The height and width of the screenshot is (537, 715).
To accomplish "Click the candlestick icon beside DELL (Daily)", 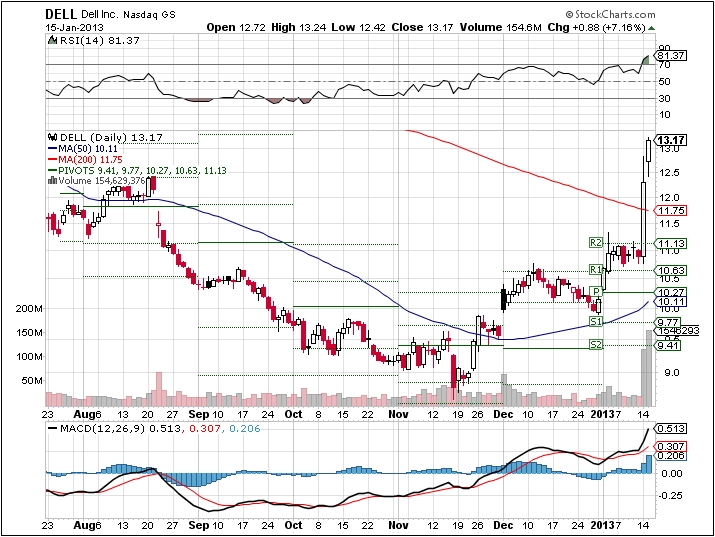I will [52, 137].
